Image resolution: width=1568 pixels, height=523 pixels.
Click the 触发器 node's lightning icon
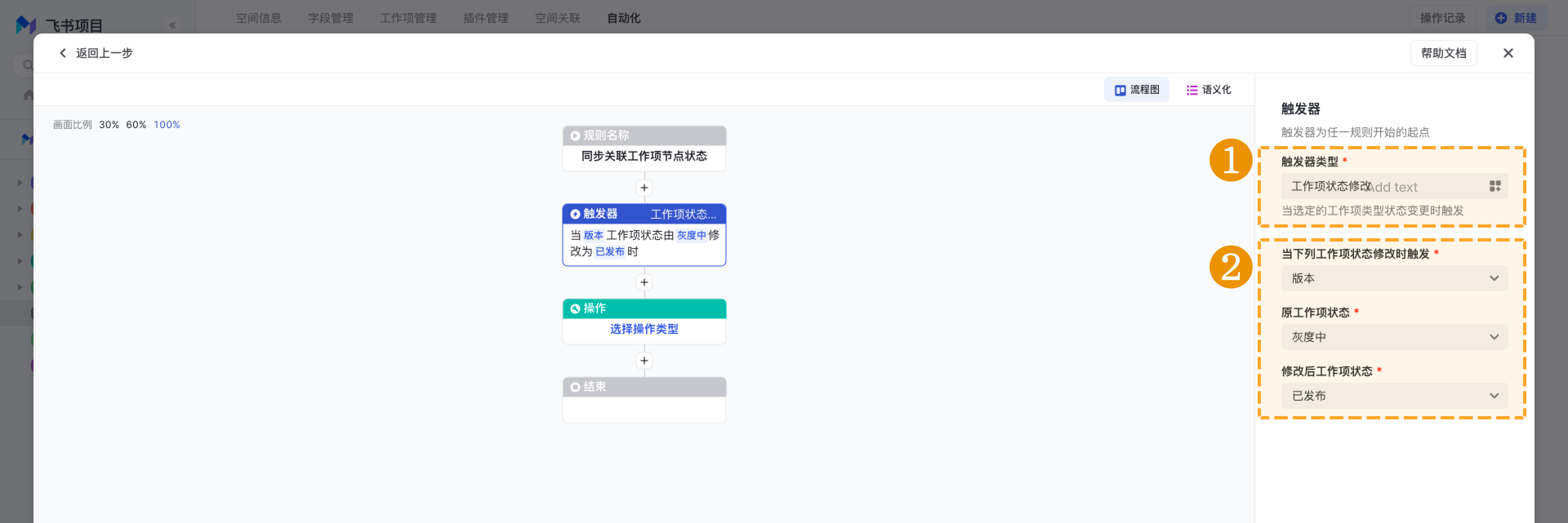[x=575, y=214]
